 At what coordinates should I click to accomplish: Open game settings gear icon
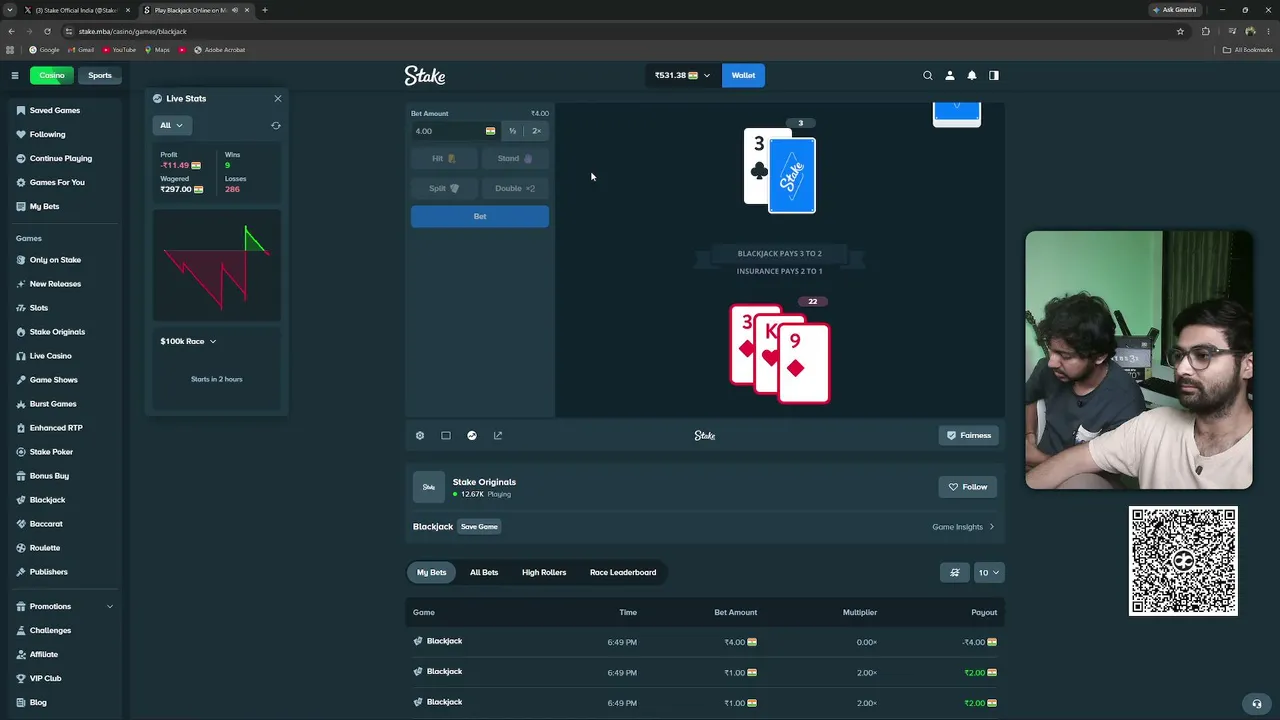420,435
